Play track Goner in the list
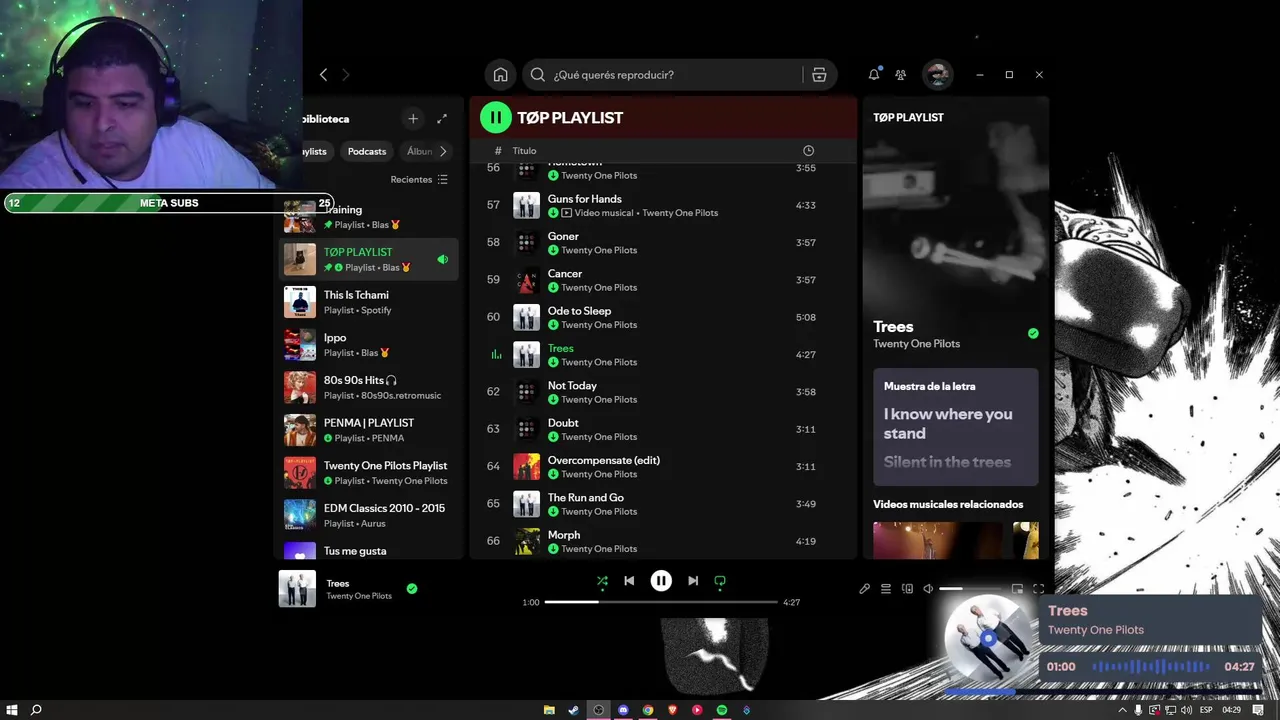 pyautogui.click(x=662, y=242)
